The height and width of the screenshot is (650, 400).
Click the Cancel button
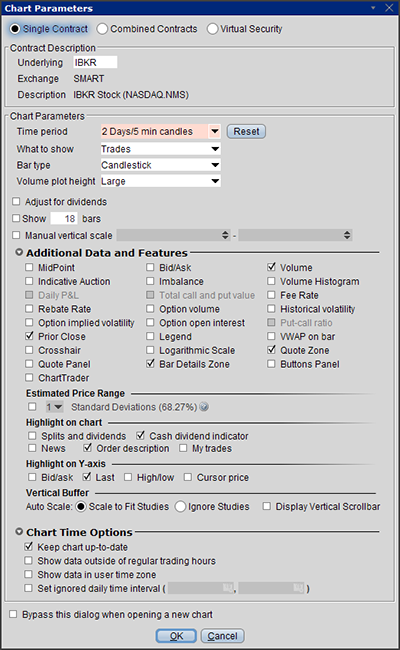[223, 636]
